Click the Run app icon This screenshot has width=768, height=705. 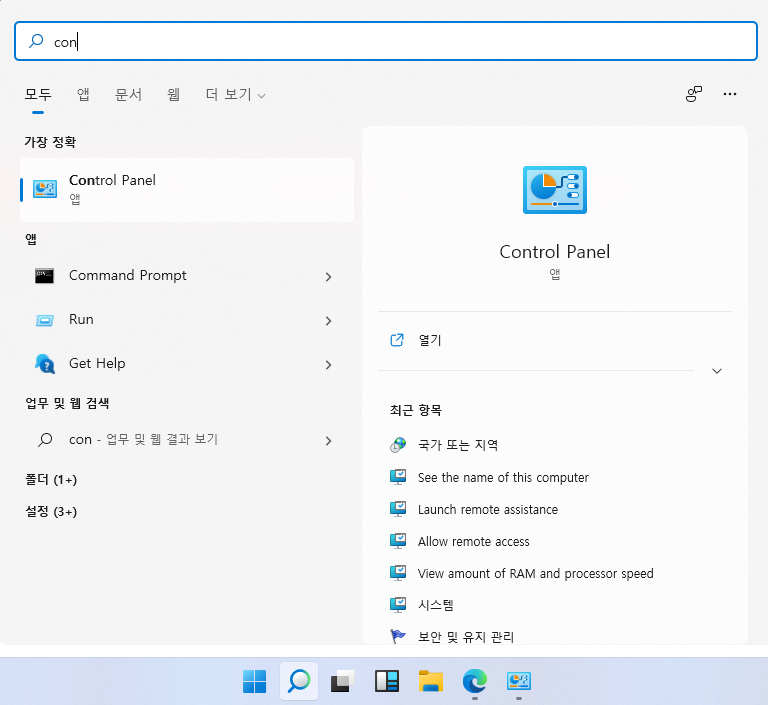45,320
